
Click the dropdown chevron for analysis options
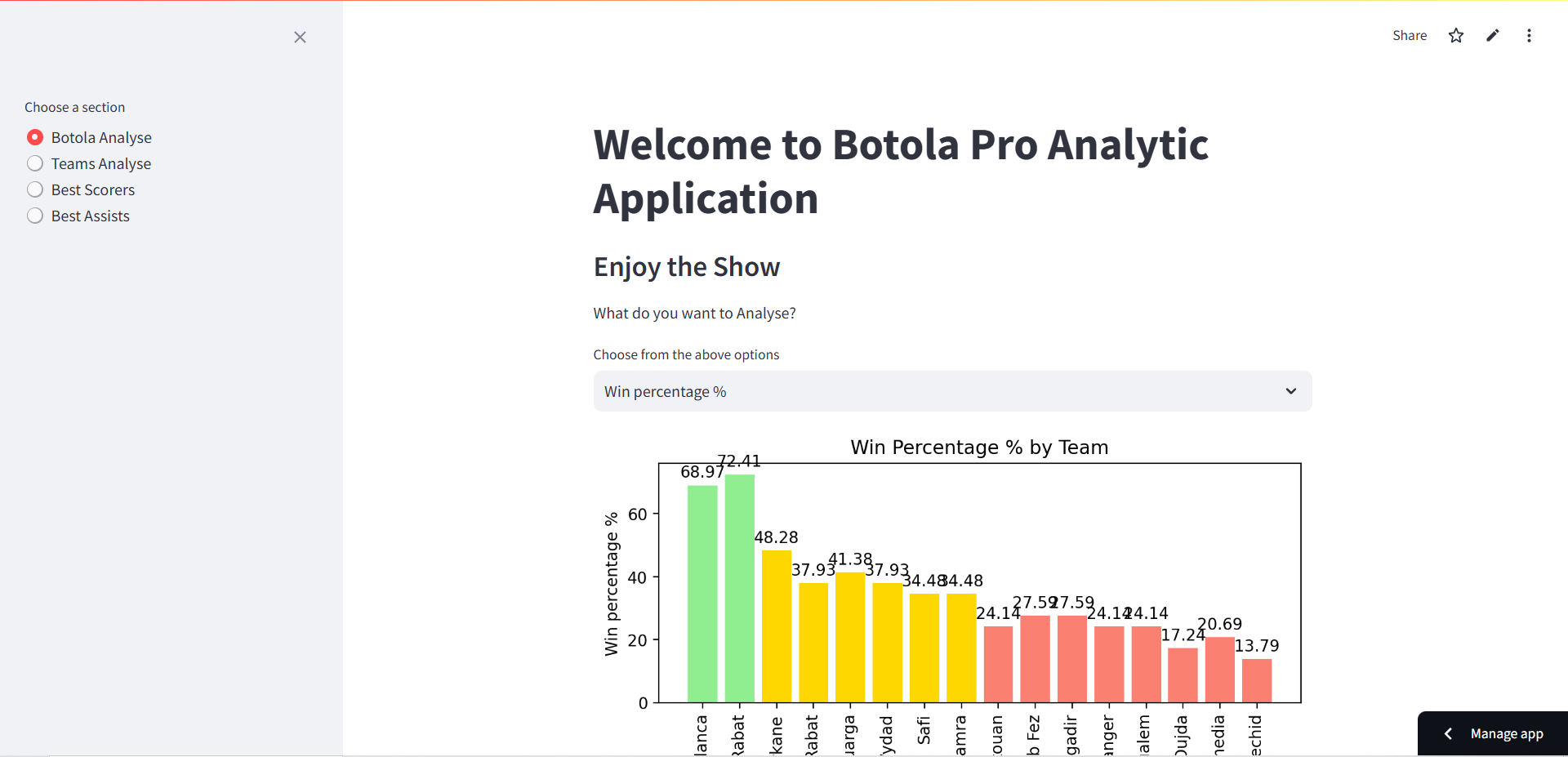coord(1290,391)
